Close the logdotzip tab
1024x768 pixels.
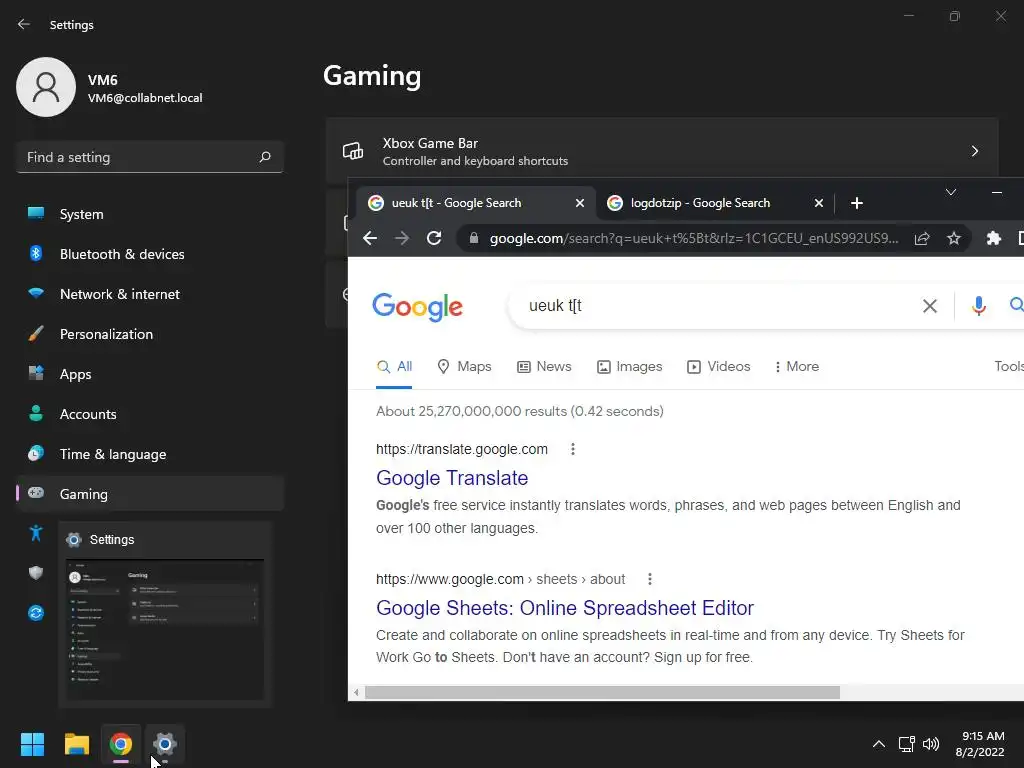[x=818, y=203]
